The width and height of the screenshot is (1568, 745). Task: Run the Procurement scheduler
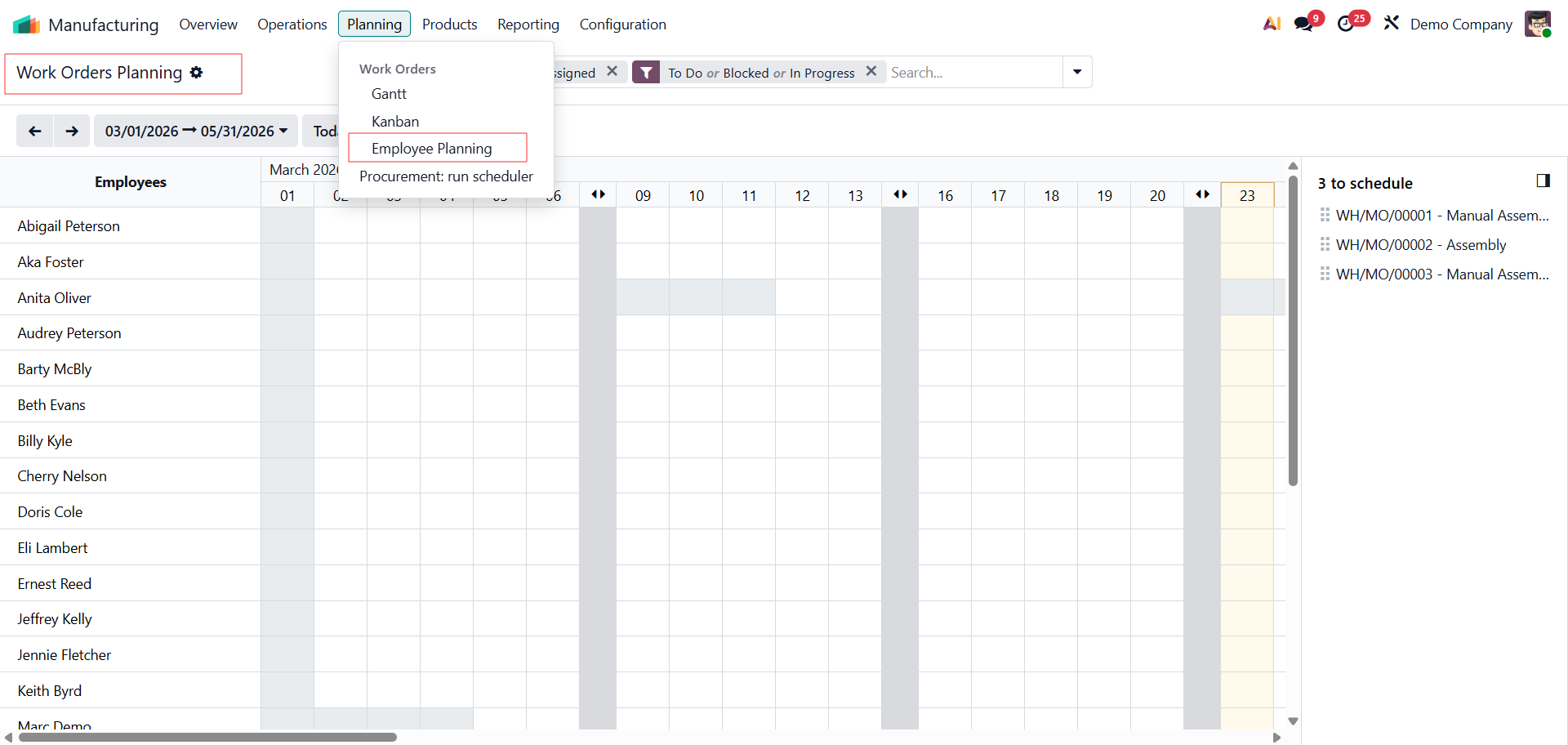point(446,176)
